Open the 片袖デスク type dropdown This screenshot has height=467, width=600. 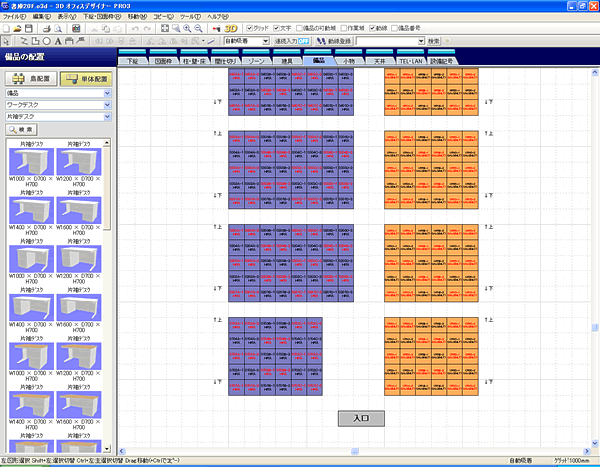107,116
